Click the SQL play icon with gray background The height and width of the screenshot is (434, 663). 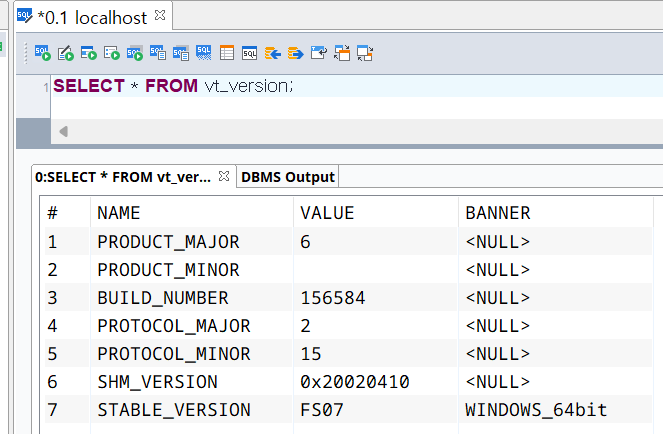135,53
